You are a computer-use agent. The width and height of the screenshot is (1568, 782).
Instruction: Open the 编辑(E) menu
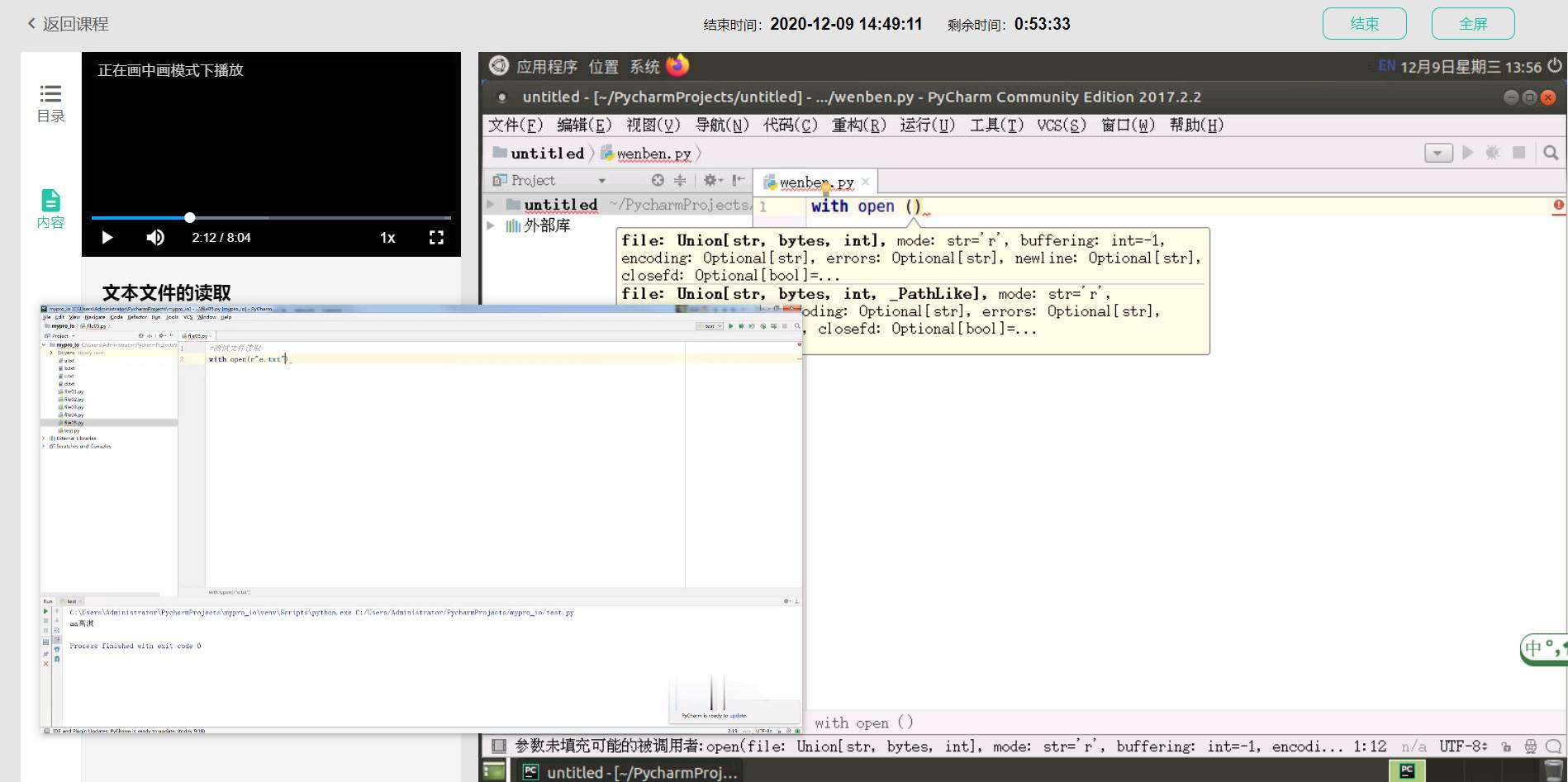[x=584, y=125]
